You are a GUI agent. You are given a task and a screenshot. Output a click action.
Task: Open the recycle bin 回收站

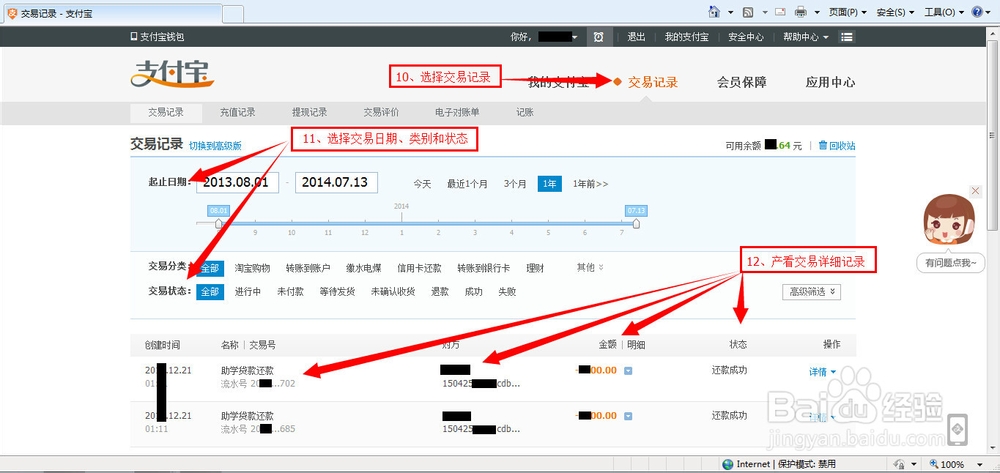pyautogui.click(x=837, y=145)
